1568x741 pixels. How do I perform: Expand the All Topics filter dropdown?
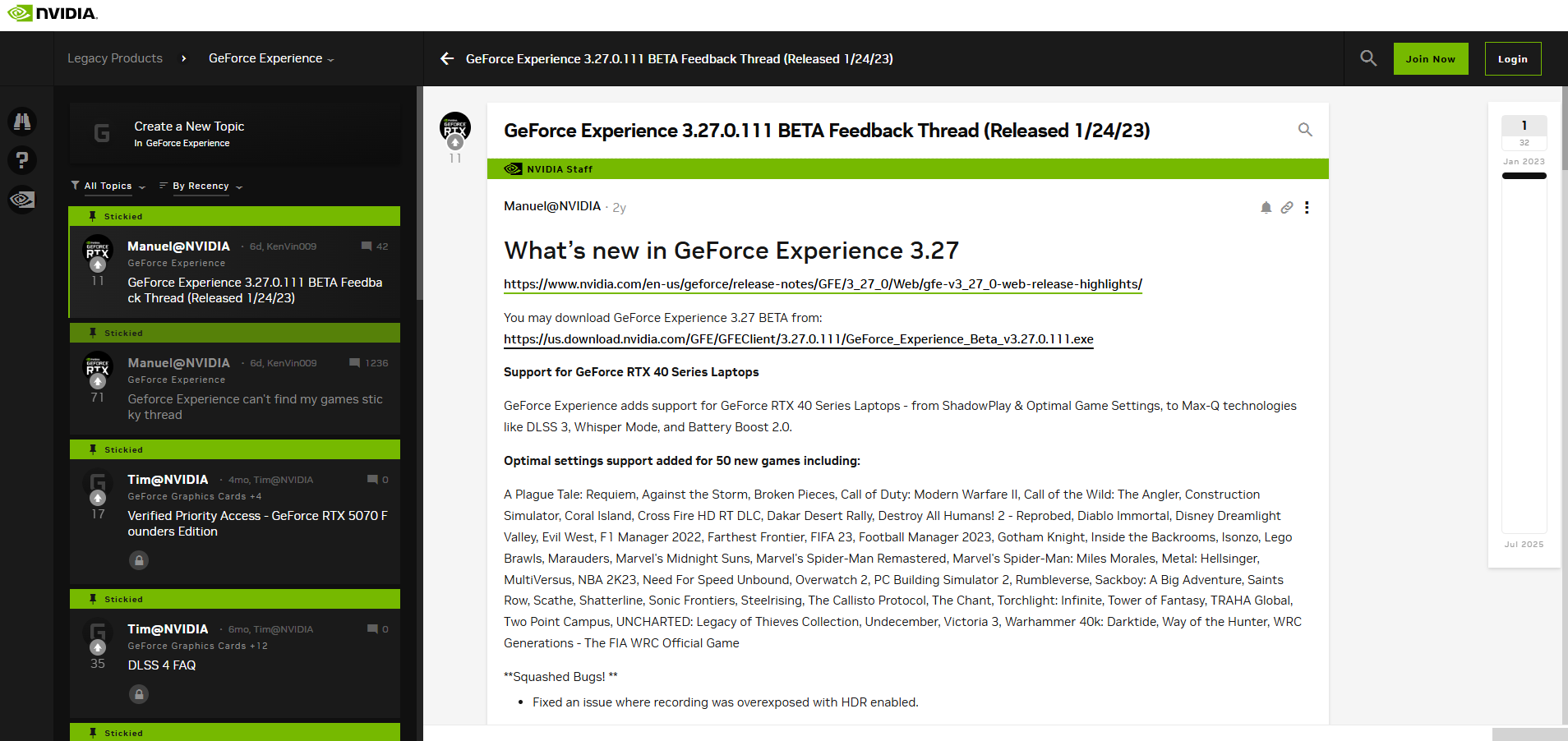point(108,186)
